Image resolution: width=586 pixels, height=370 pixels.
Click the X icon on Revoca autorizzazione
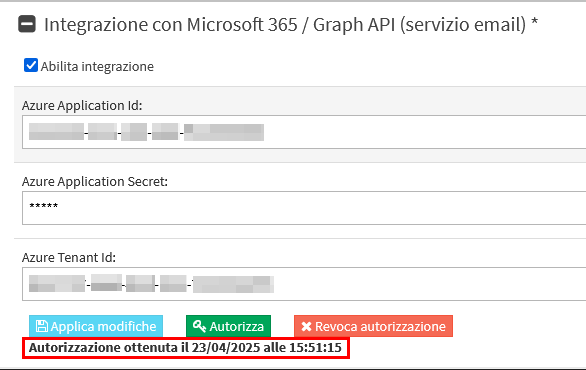coord(306,327)
